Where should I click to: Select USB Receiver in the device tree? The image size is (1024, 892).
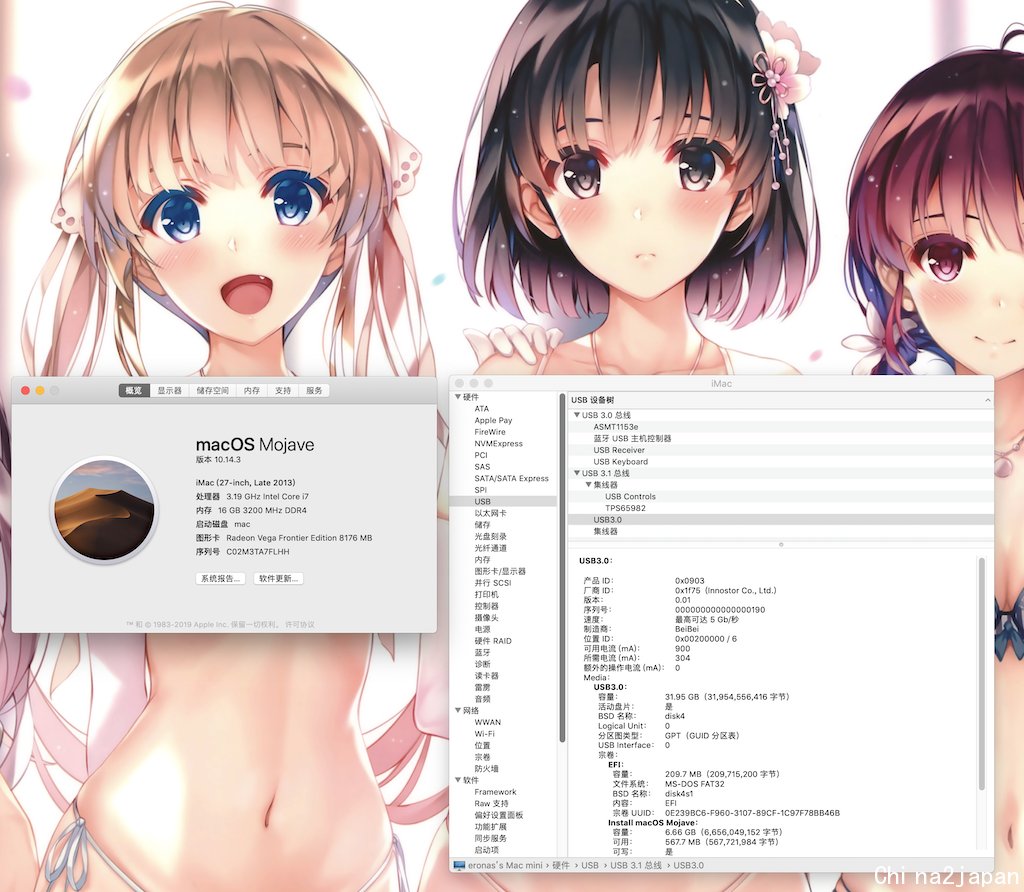click(x=781, y=450)
